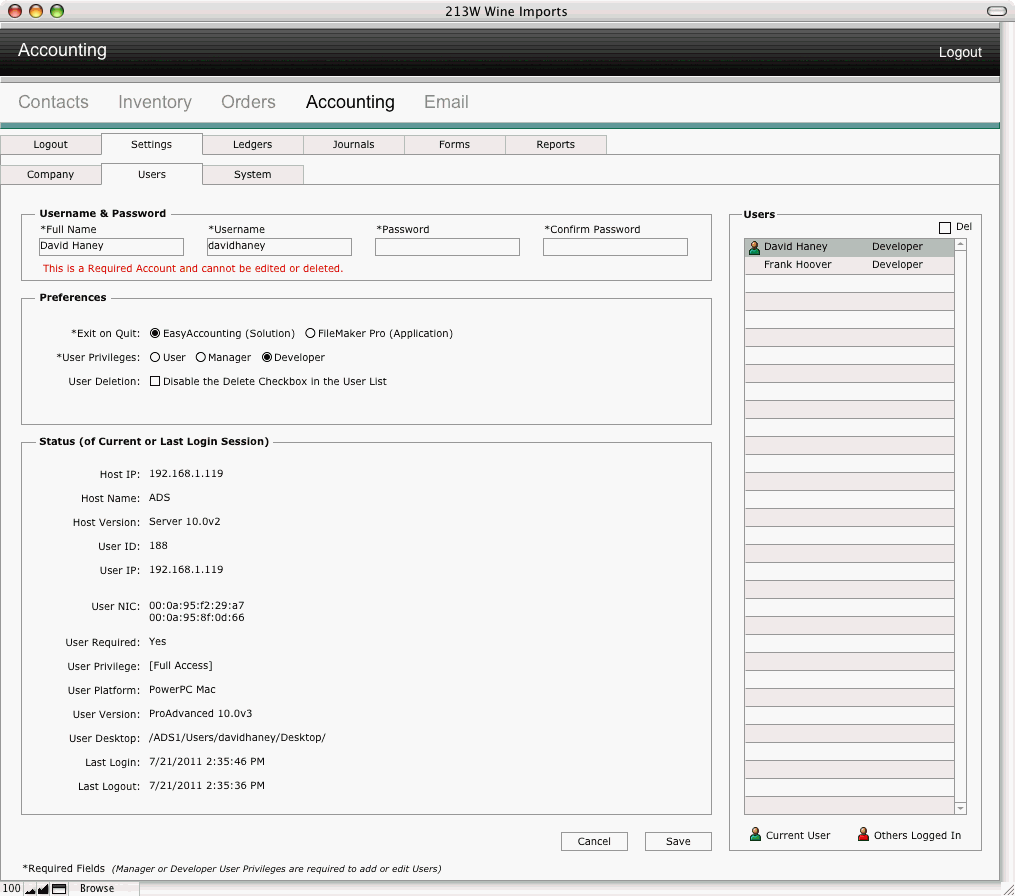
Task: Select FileMaker Pro (Application) exit option
Action: pyautogui.click(x=310, y=333)
